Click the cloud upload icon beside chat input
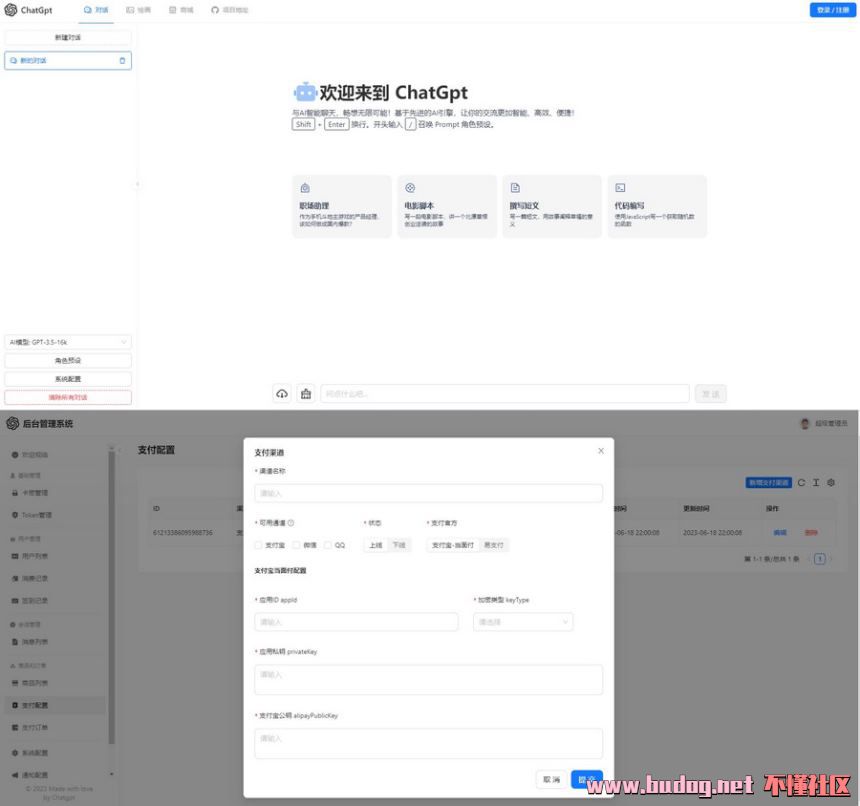Image resolution: width=860 pixels, height=806 pixels. pos(282,393)
